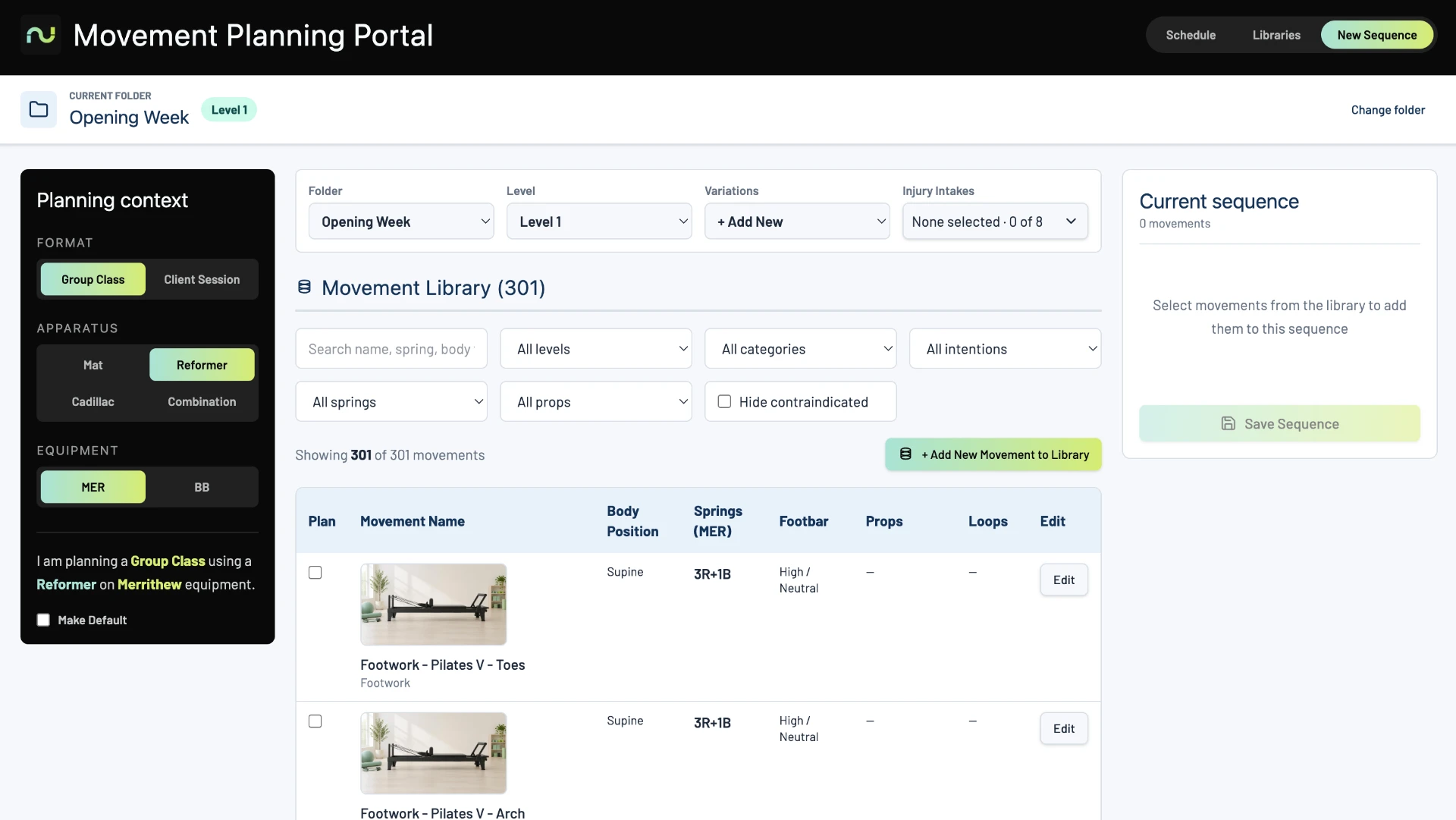Select MER equipment
This screenshot has width=1456, height=820.
coord(93,487)
